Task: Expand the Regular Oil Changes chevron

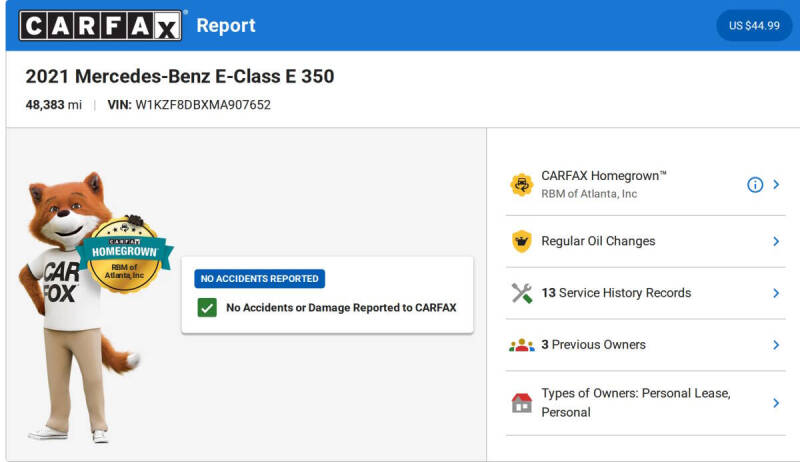Action: pyautogui.click(x=776, y=241)
